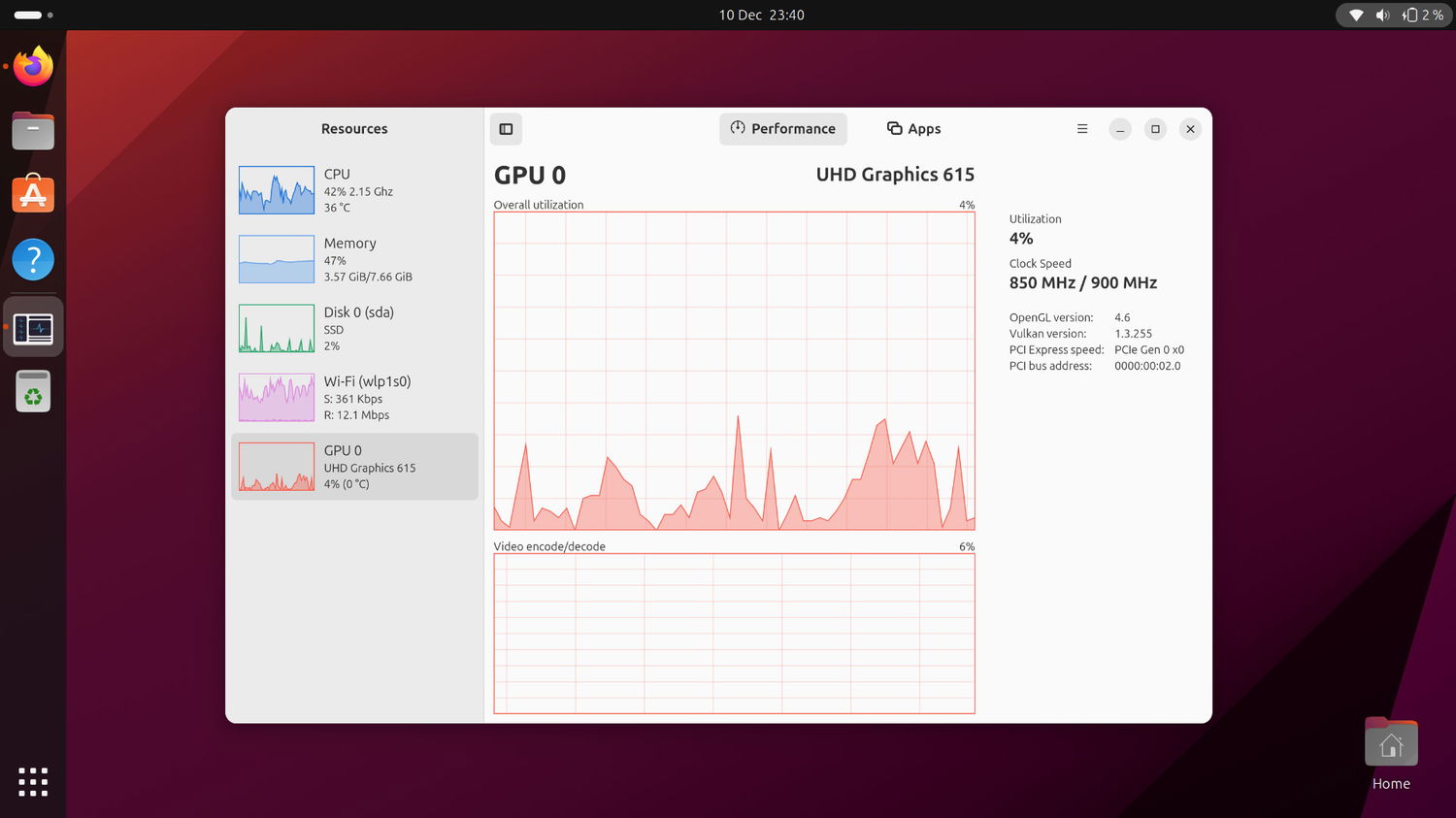Click the Performance tab clock icon
The width and height of the screenshot is (1456, 818).
pos(738,128)
